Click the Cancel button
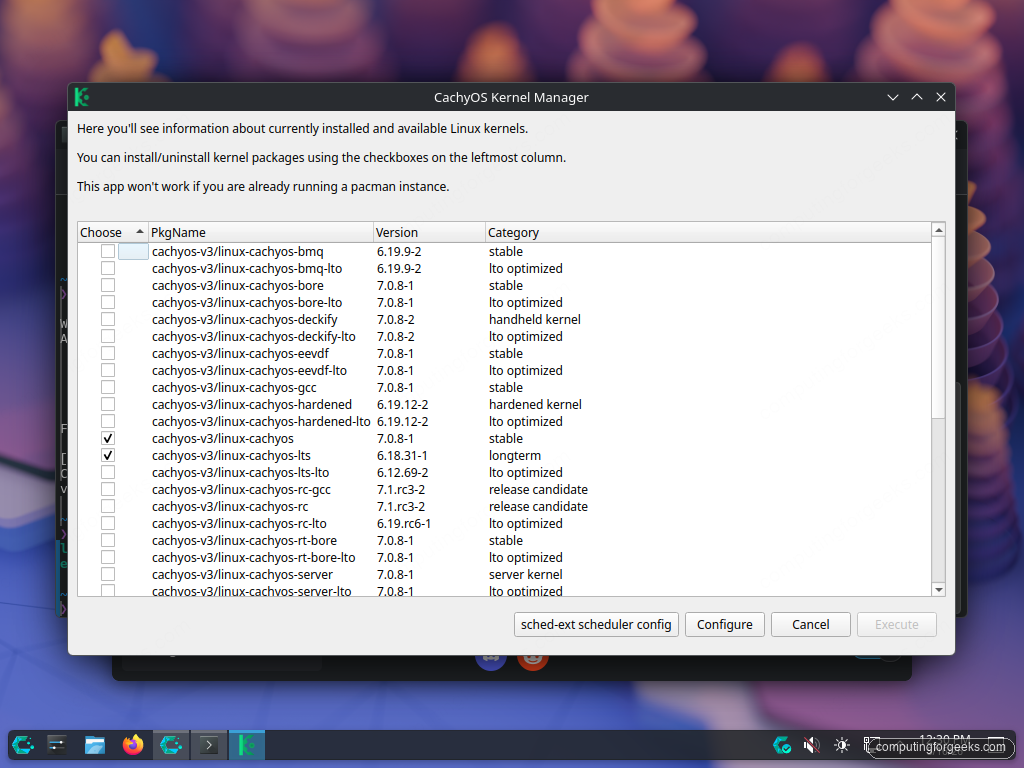 click(x=810, y=624)
